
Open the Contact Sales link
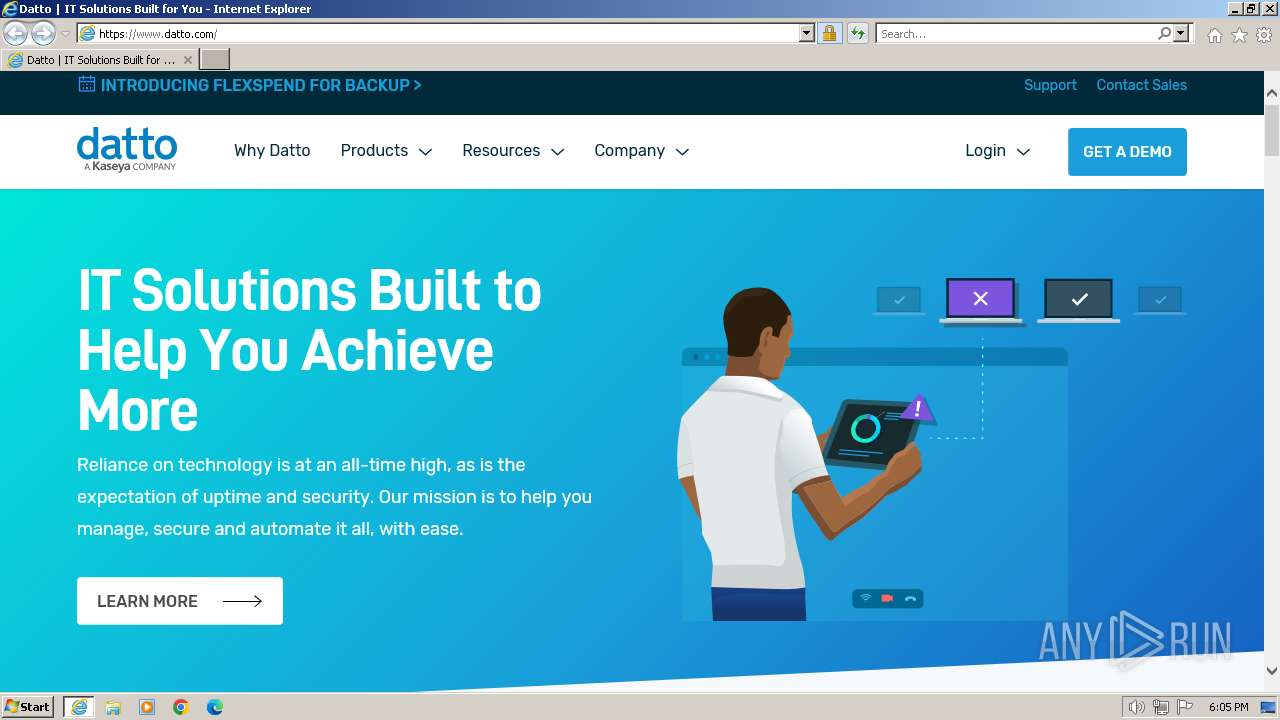1141,85
